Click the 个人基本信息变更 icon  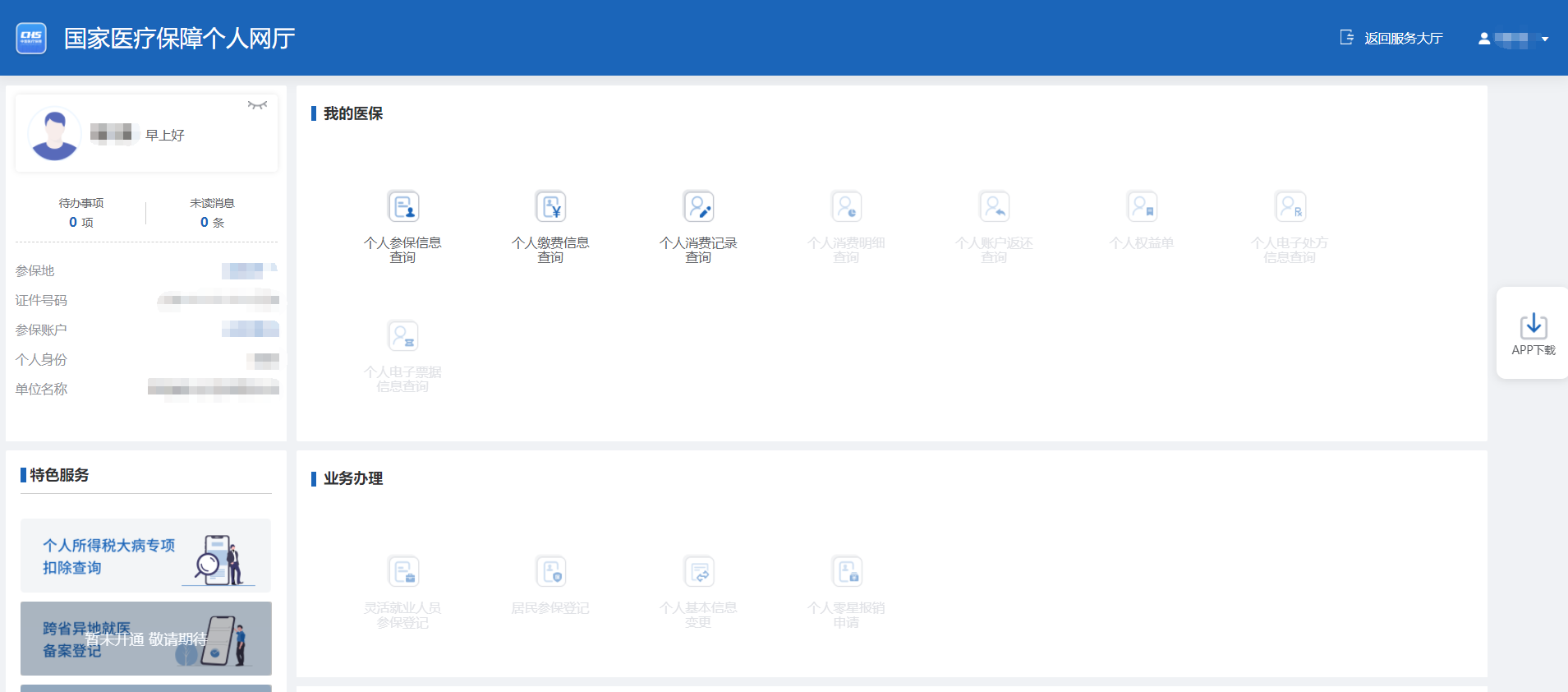coord(698,571)
